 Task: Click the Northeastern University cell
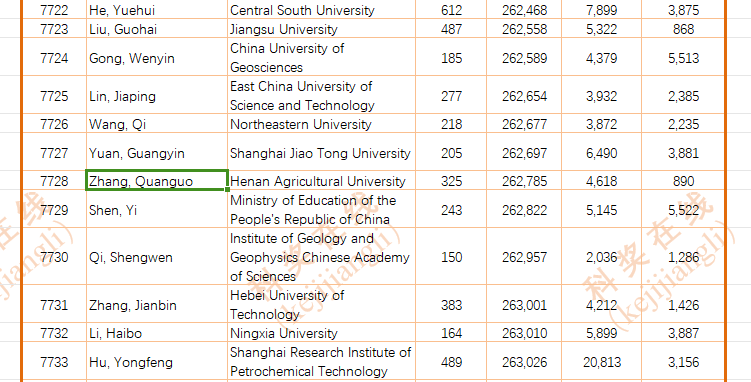321,124
